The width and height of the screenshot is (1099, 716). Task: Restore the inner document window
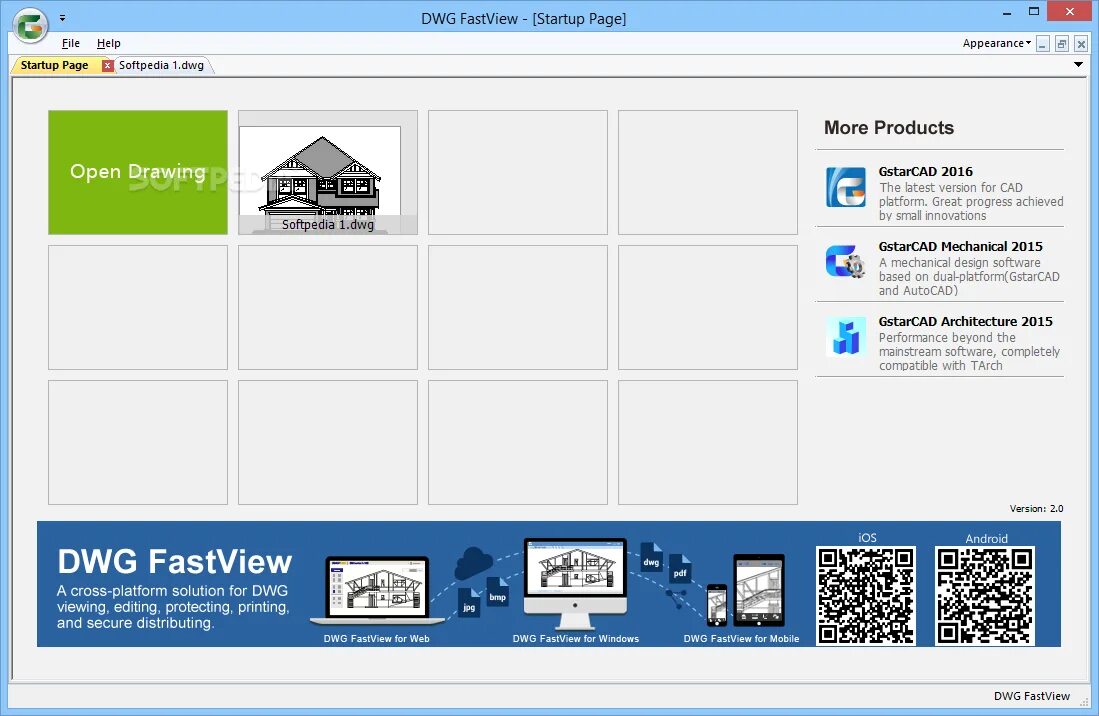coord(1062,43)
